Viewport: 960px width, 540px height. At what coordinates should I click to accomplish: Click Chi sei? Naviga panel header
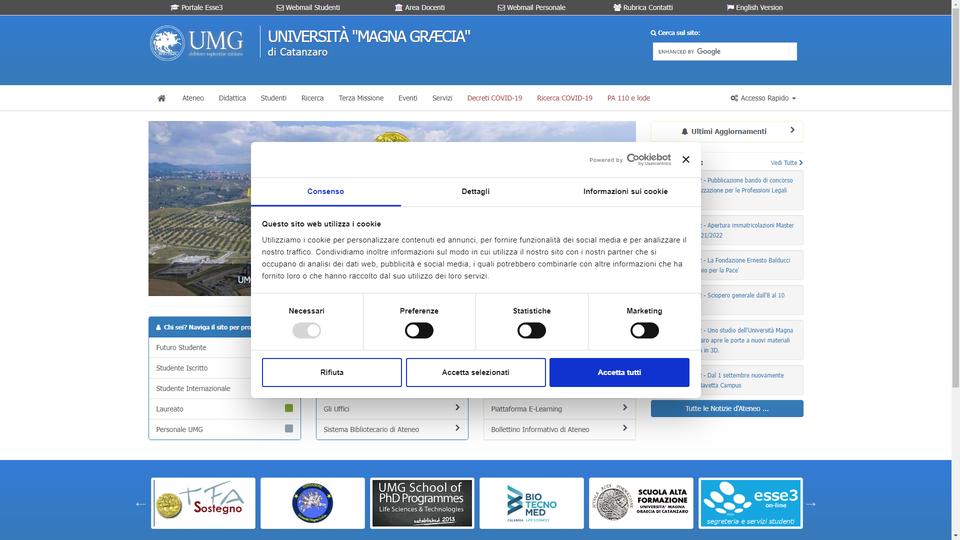pos(200,327)
